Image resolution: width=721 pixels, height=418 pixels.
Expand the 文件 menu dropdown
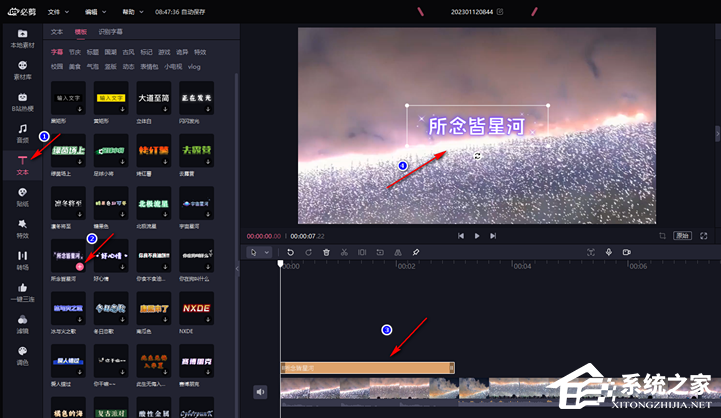coord(57,12)
